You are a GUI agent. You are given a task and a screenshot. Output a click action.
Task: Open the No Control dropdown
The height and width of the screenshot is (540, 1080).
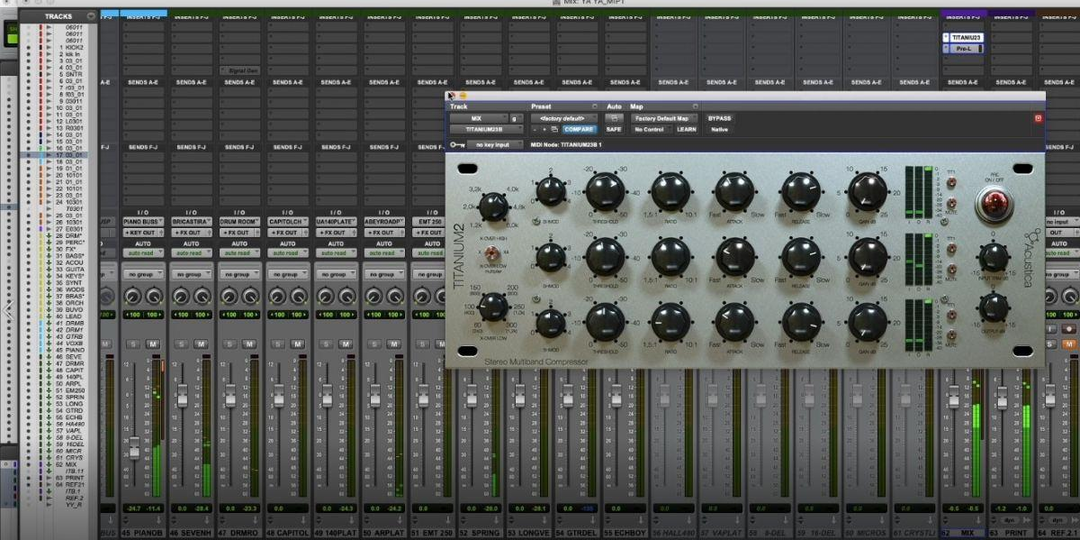(650, 129)
